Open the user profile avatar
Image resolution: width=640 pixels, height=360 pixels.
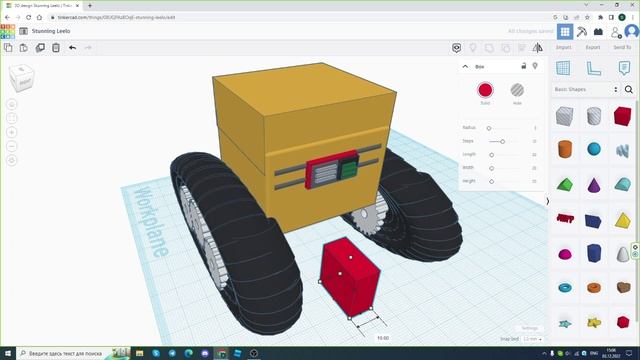click(632, 31)
